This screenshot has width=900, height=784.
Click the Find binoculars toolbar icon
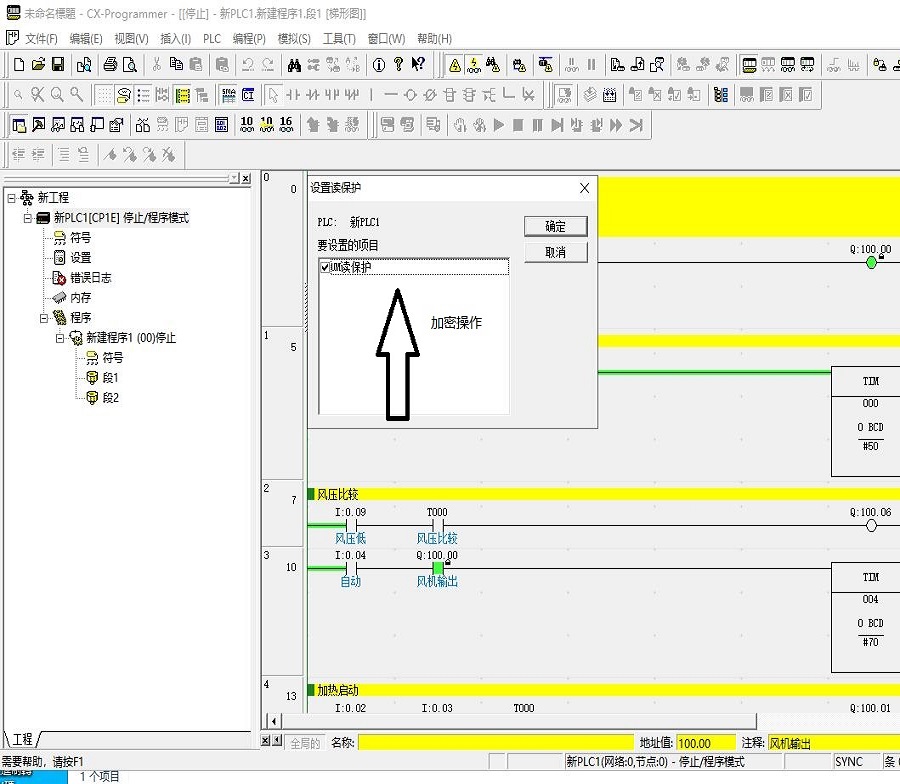pyautogui.click(x=295, y=65)
